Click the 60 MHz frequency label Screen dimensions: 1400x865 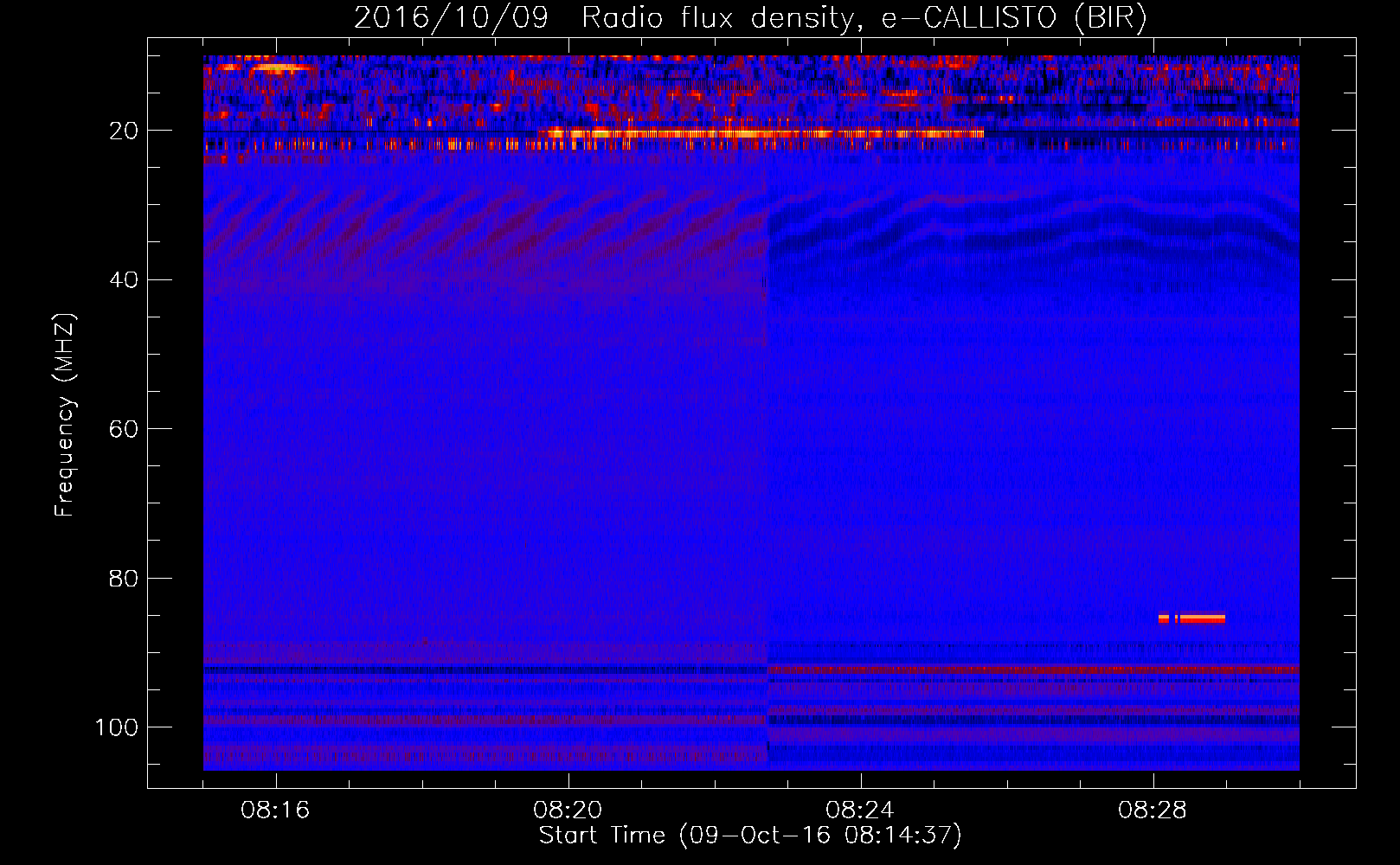125,429
